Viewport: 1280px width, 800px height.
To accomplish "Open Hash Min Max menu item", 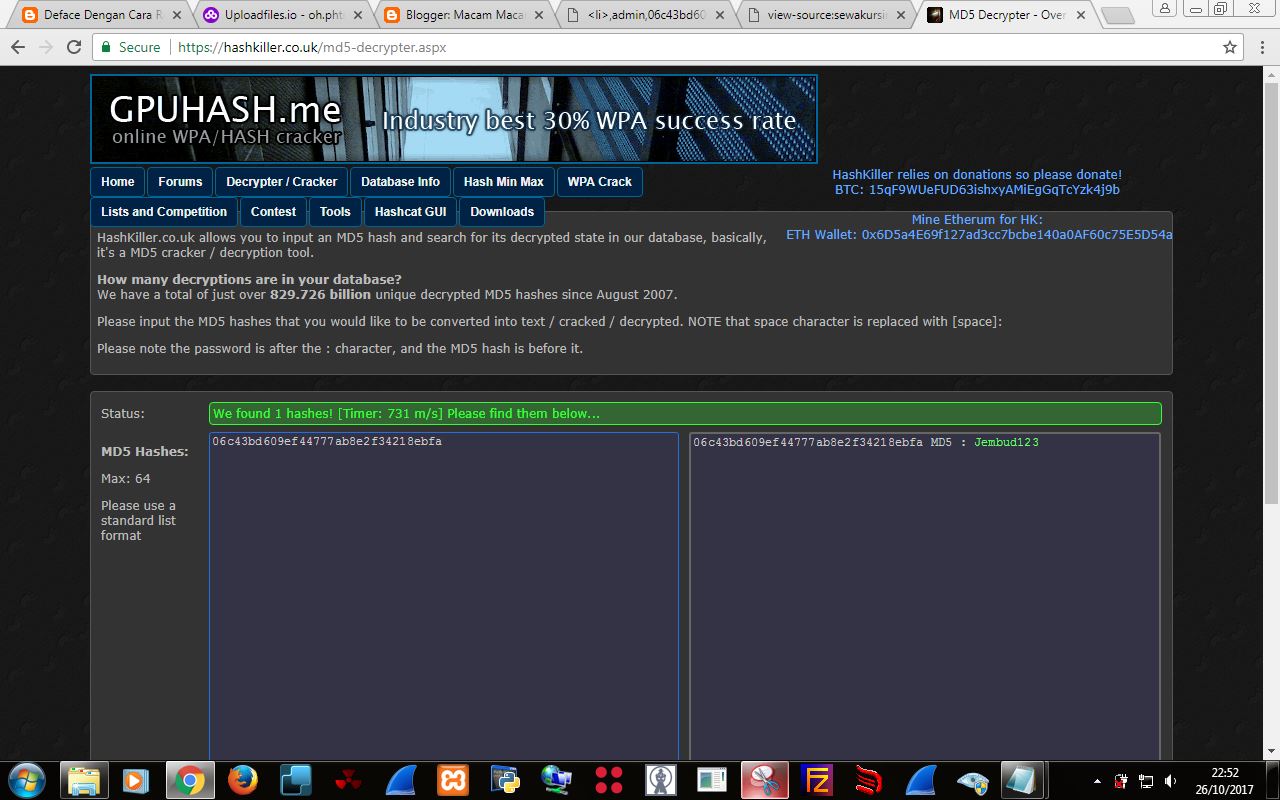I will 504,182.
